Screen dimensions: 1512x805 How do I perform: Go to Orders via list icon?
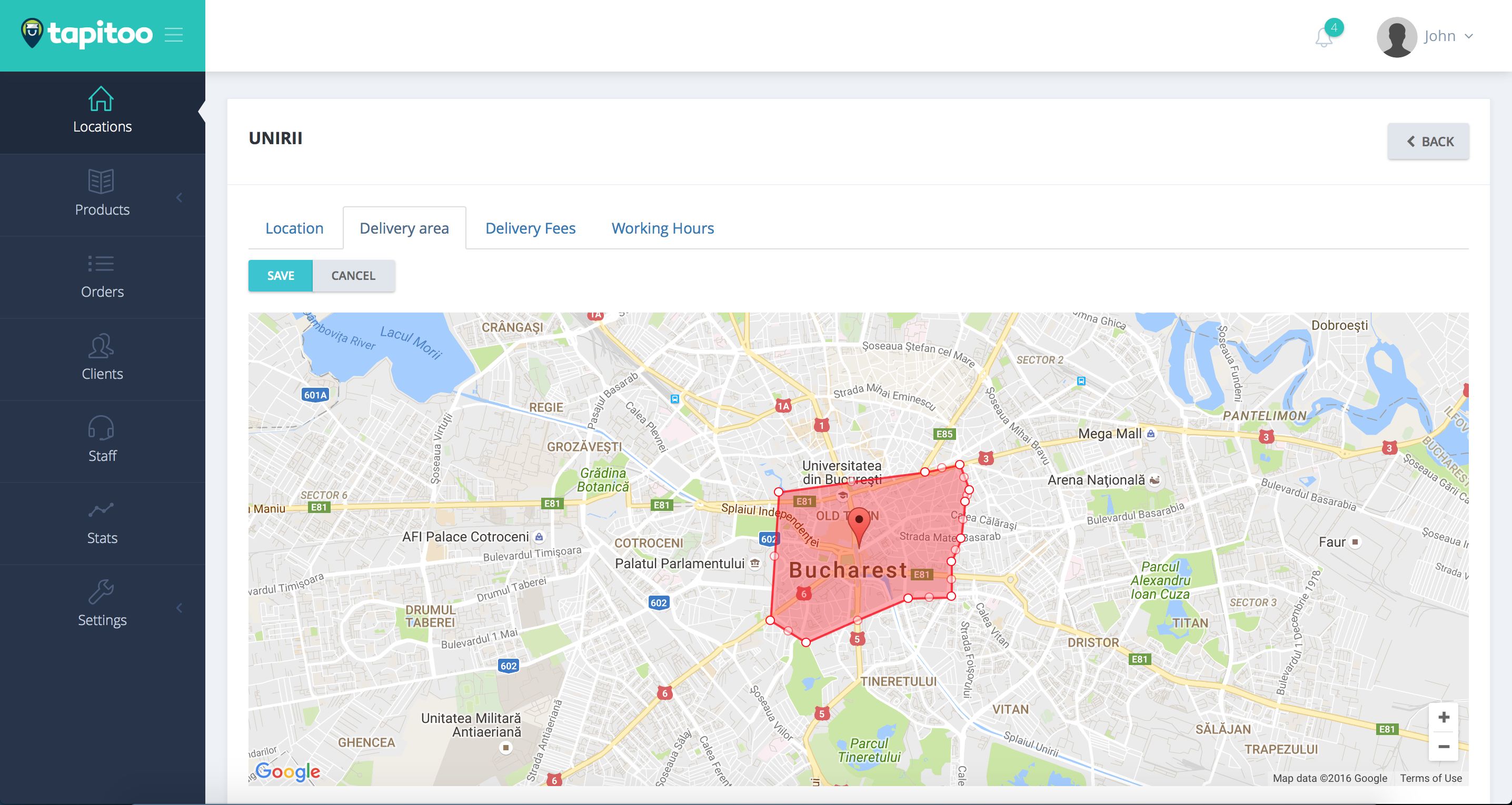[101, 264]
